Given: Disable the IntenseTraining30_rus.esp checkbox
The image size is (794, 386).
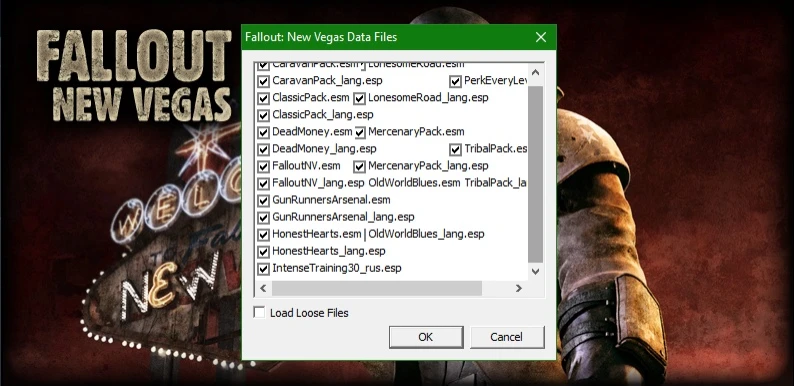Looking at the screenshot, I should tap(263, 269).
